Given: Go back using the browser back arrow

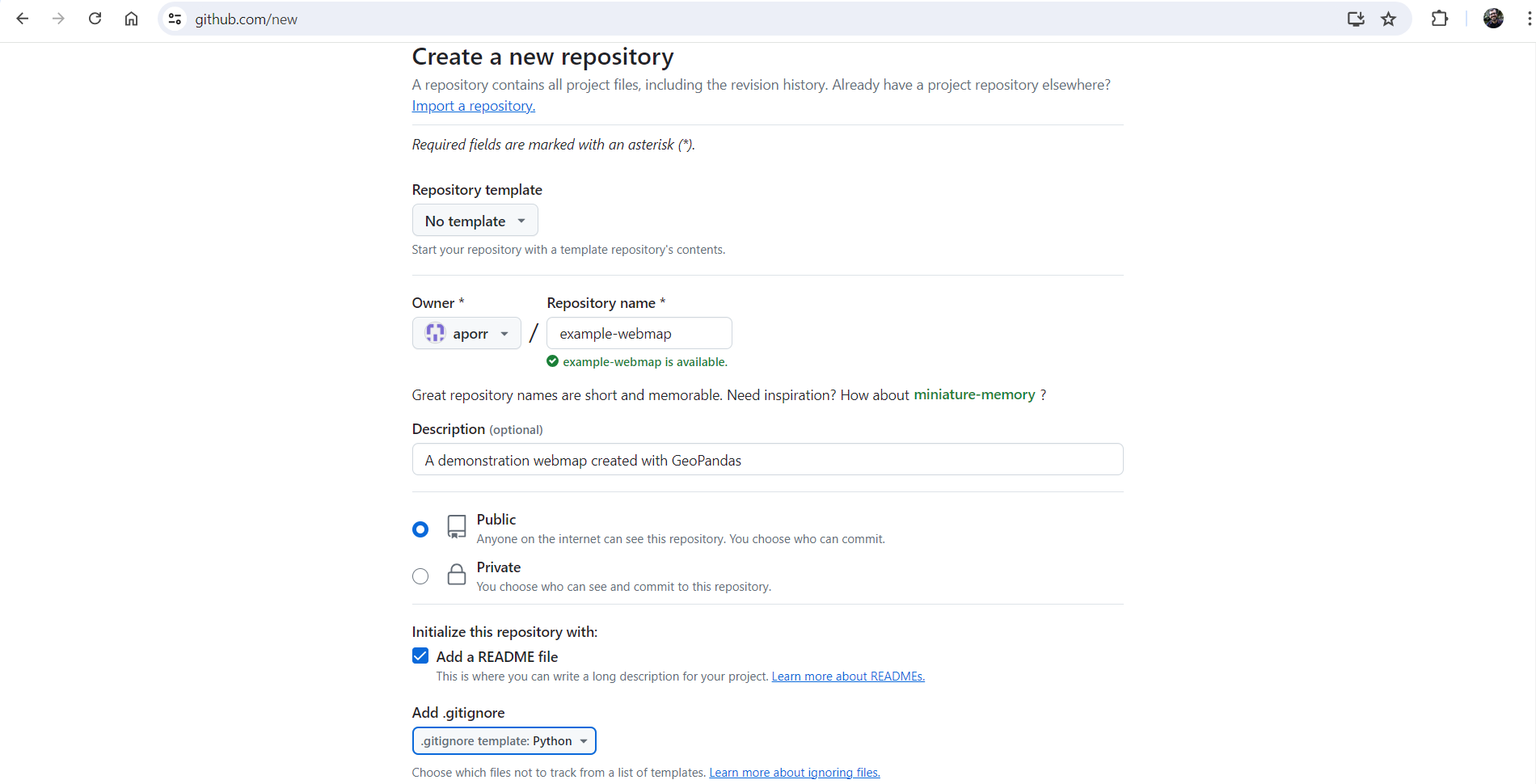Looking at the screenshot, I should 23,19.
